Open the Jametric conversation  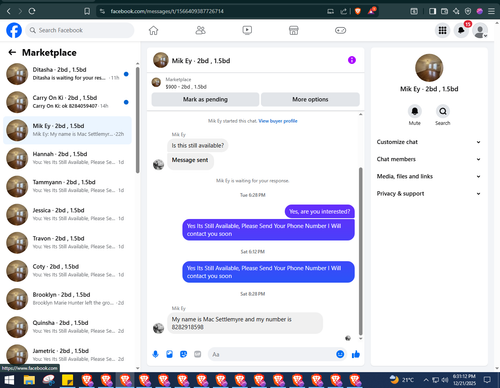[x=67, y=355]
